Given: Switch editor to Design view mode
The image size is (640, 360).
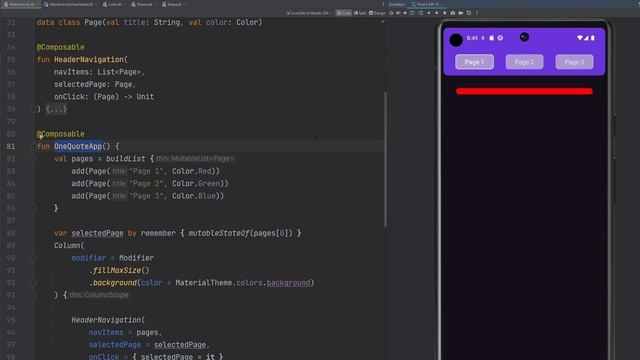Looking at the screenshot, I should [377, 13].
